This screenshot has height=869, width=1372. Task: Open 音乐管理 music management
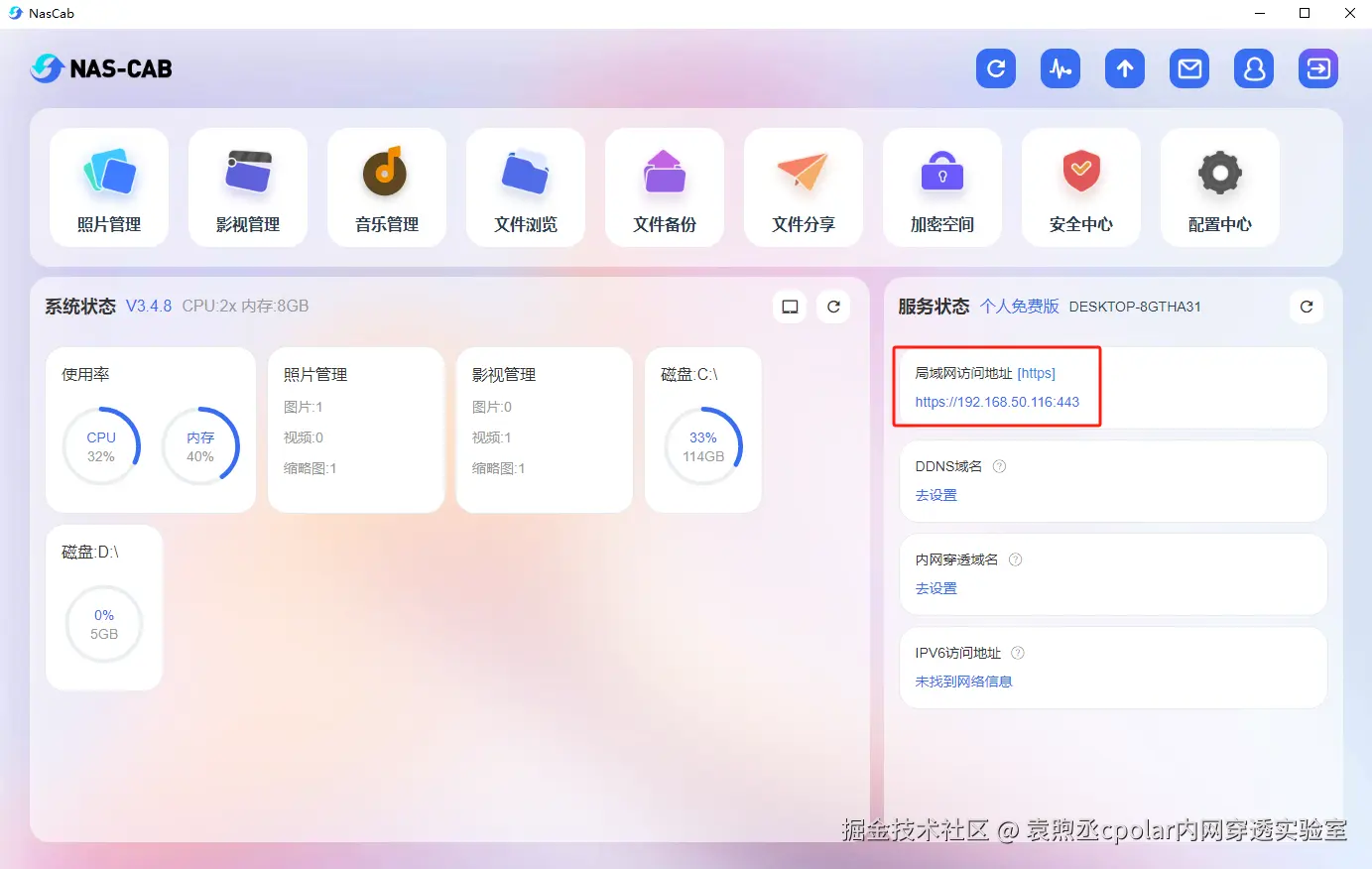(x=387, y=187)
